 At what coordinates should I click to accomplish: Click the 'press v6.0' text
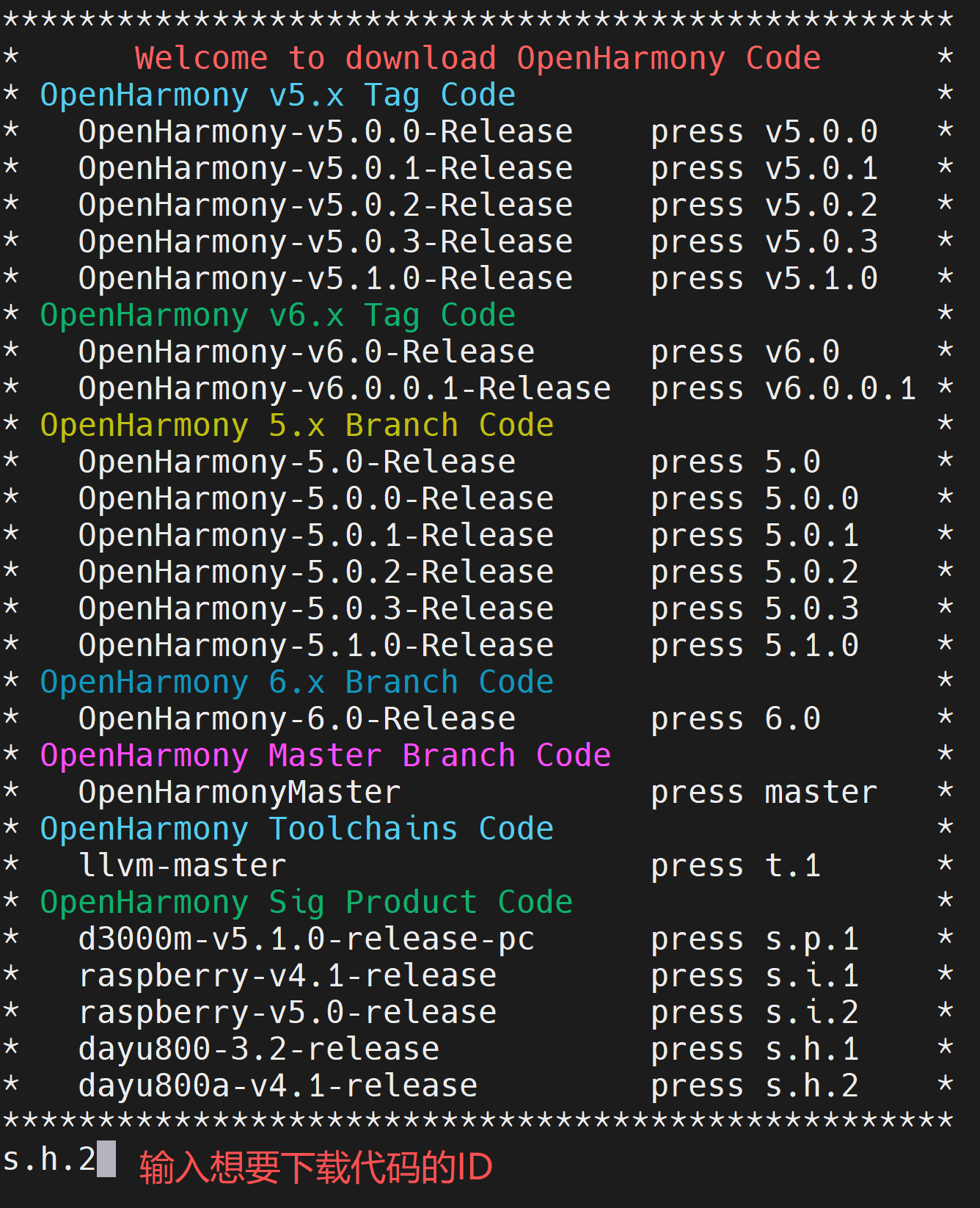click(x=745, y=352)
